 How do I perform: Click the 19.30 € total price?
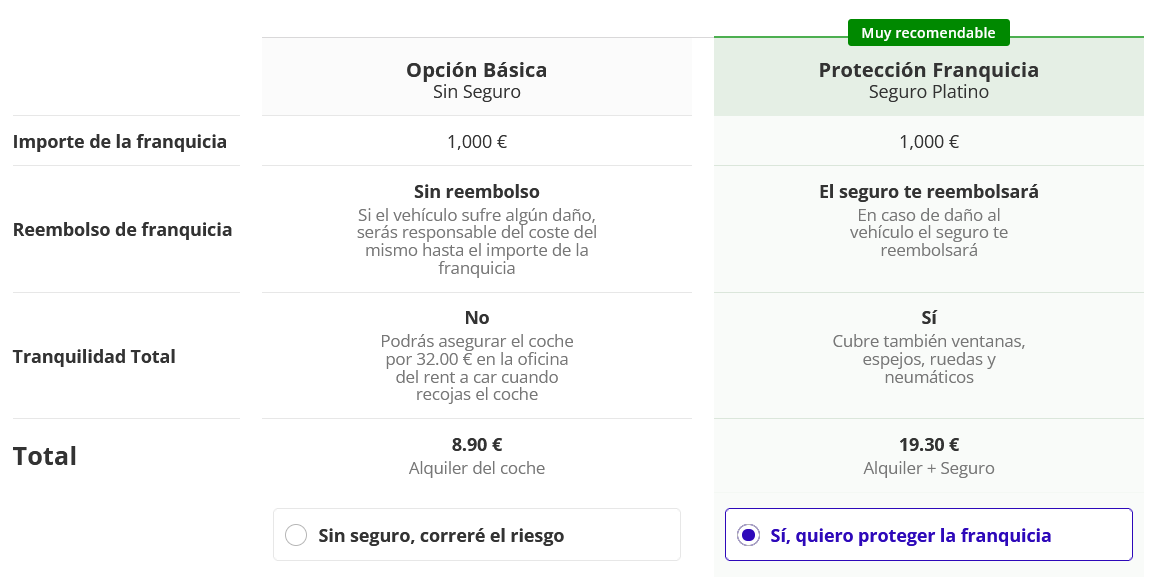point(928,444)
